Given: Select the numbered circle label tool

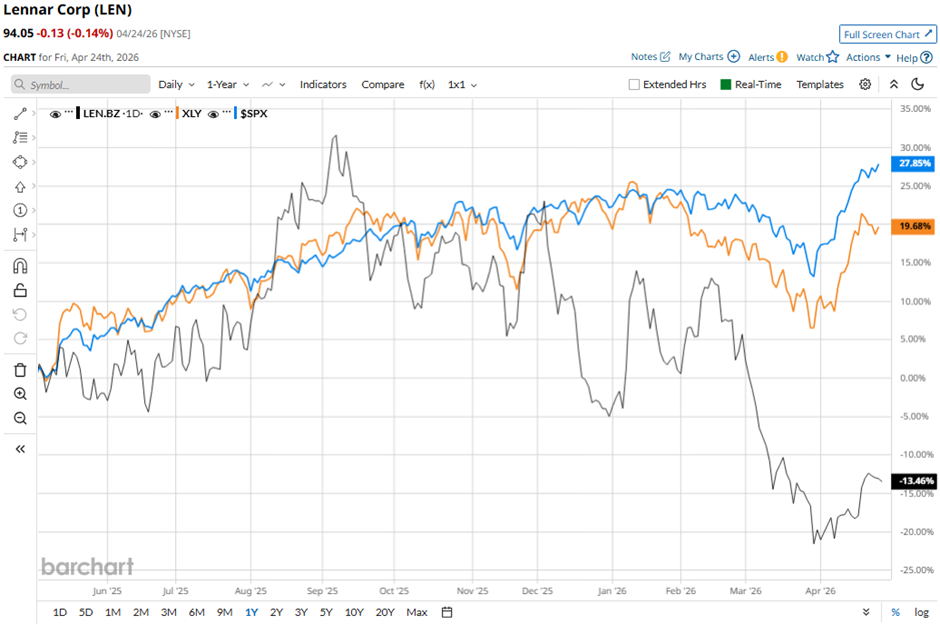Looking at the screenshot, I should 20,210.
